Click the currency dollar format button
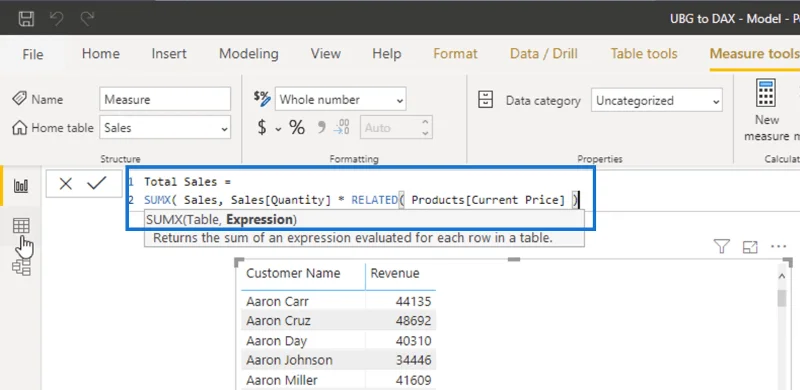This screenshot has width=800, height=390. [x=262, y=128]
